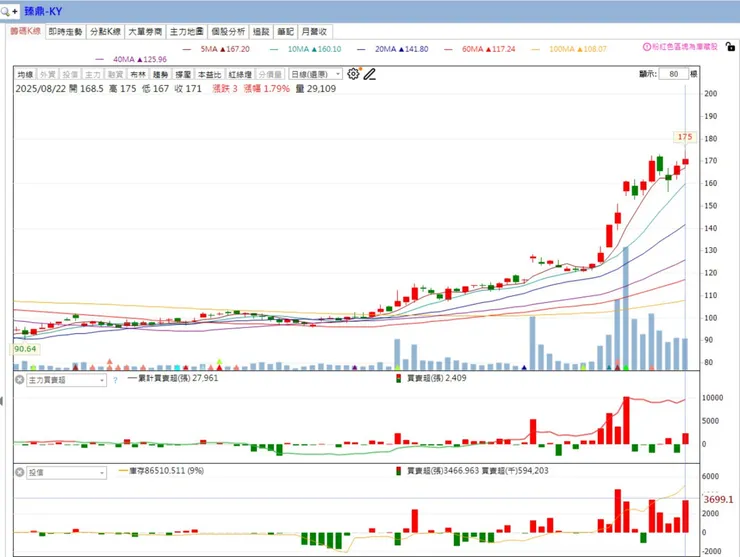Switch to the 籌碼K線 tab
The width and height of the screenshot is (740, 557).
coord(25,31)
